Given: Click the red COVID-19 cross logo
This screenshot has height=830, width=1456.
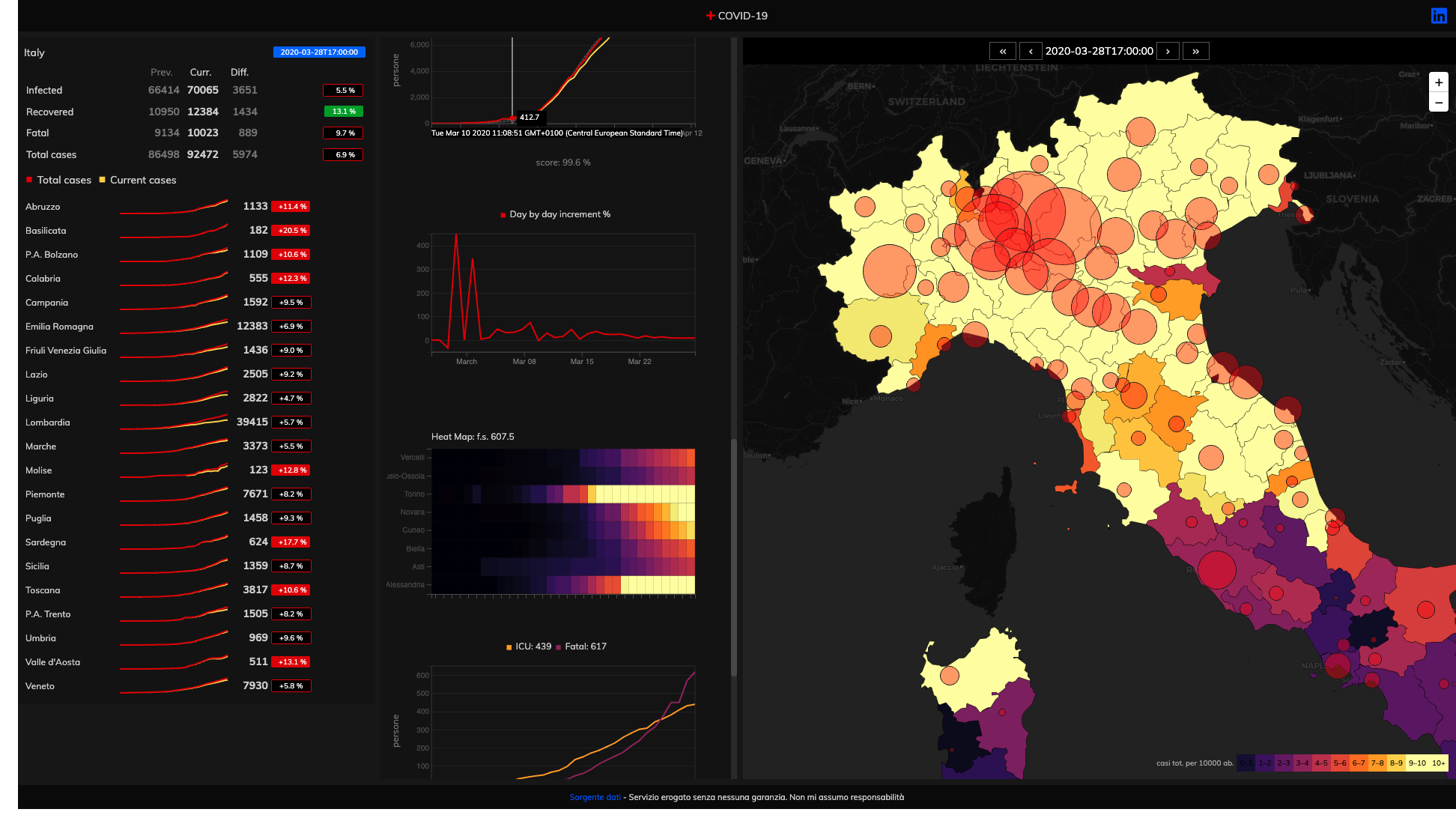Looking at the screenshot, I should pos(710,16).
